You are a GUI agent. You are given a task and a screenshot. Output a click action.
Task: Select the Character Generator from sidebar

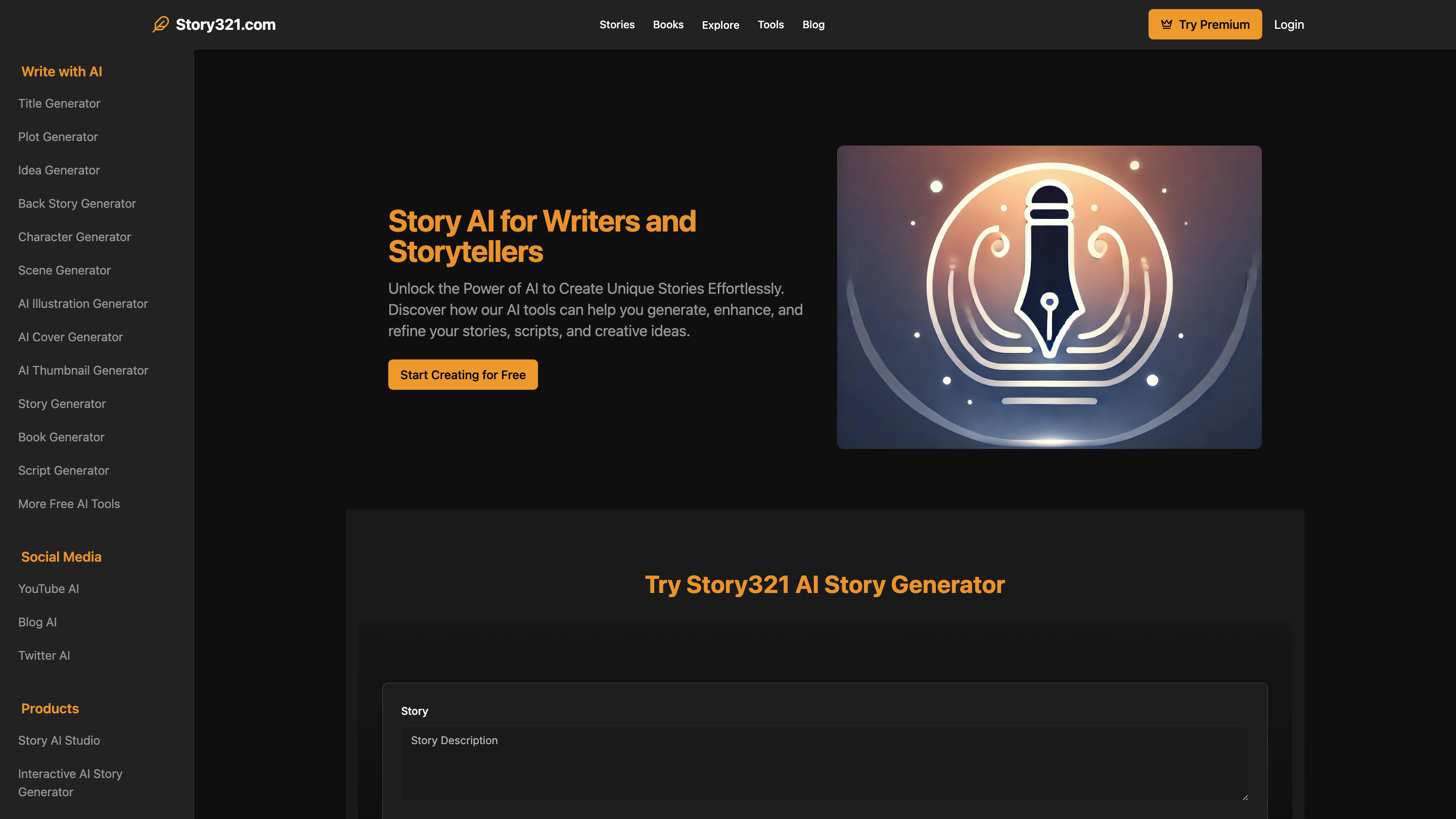coord(74,237)
